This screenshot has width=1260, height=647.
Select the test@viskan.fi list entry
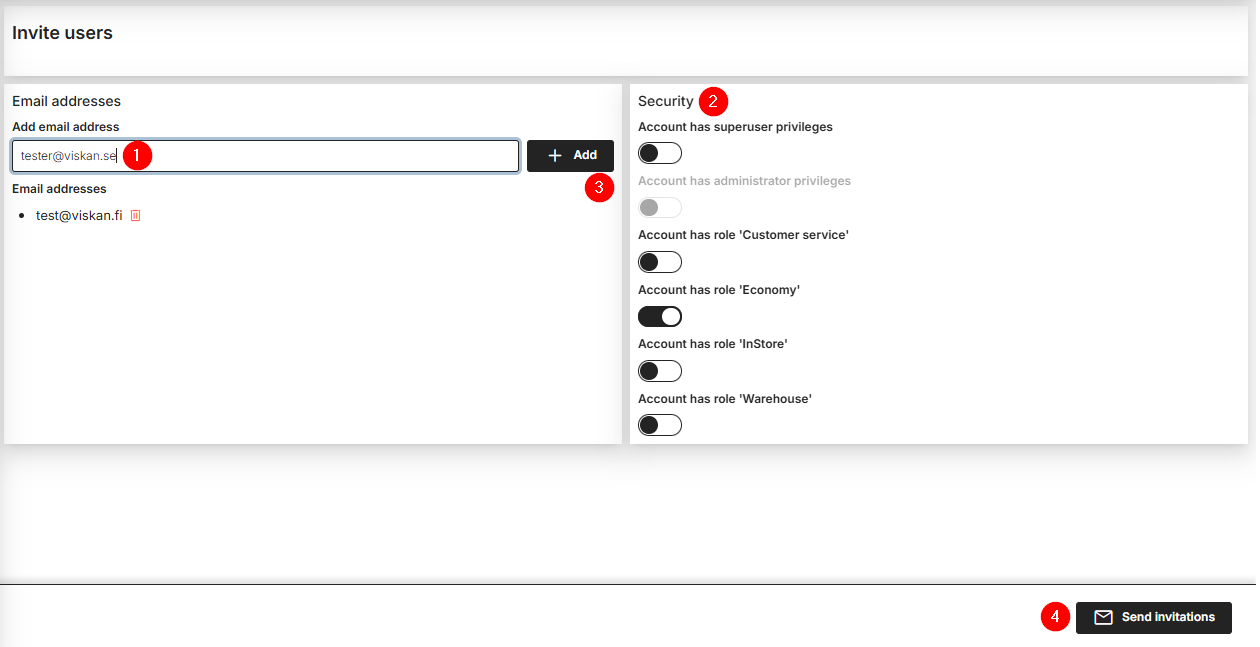[x=78, y=215]
